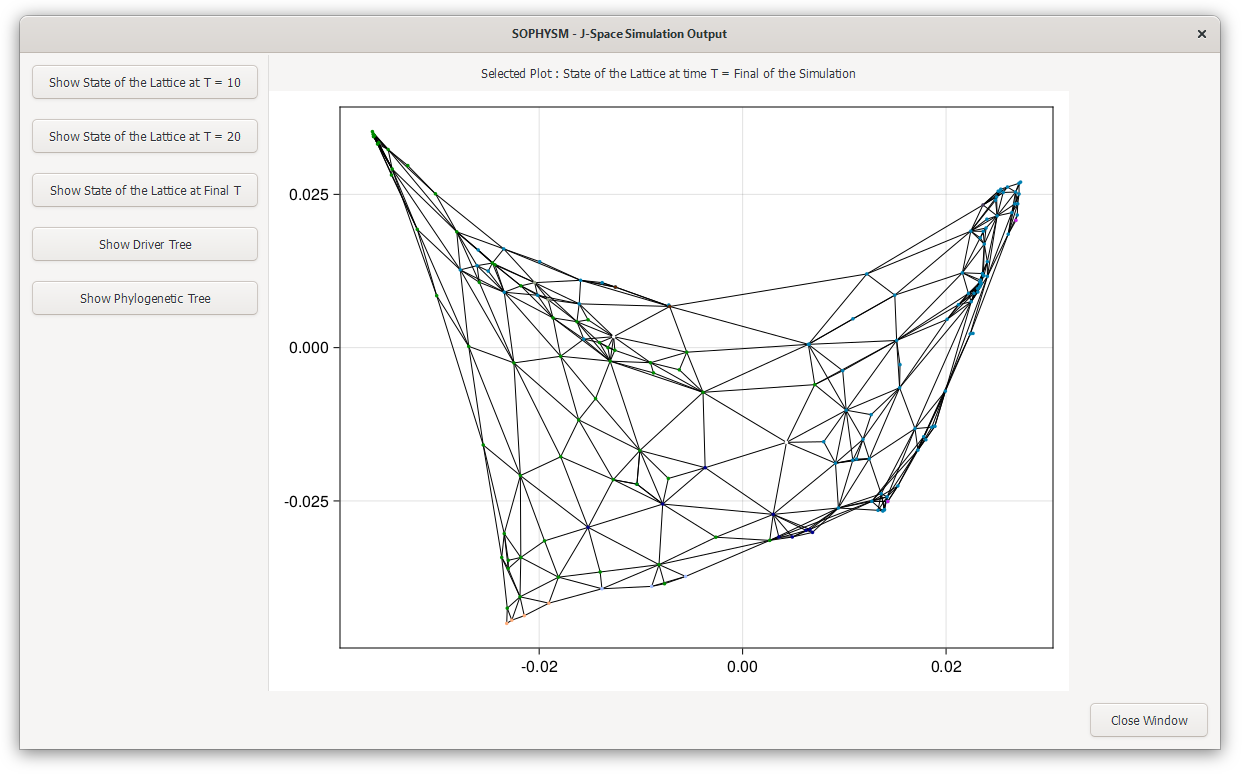Click the 'Selected Plot' caption text

coord(668,73)
